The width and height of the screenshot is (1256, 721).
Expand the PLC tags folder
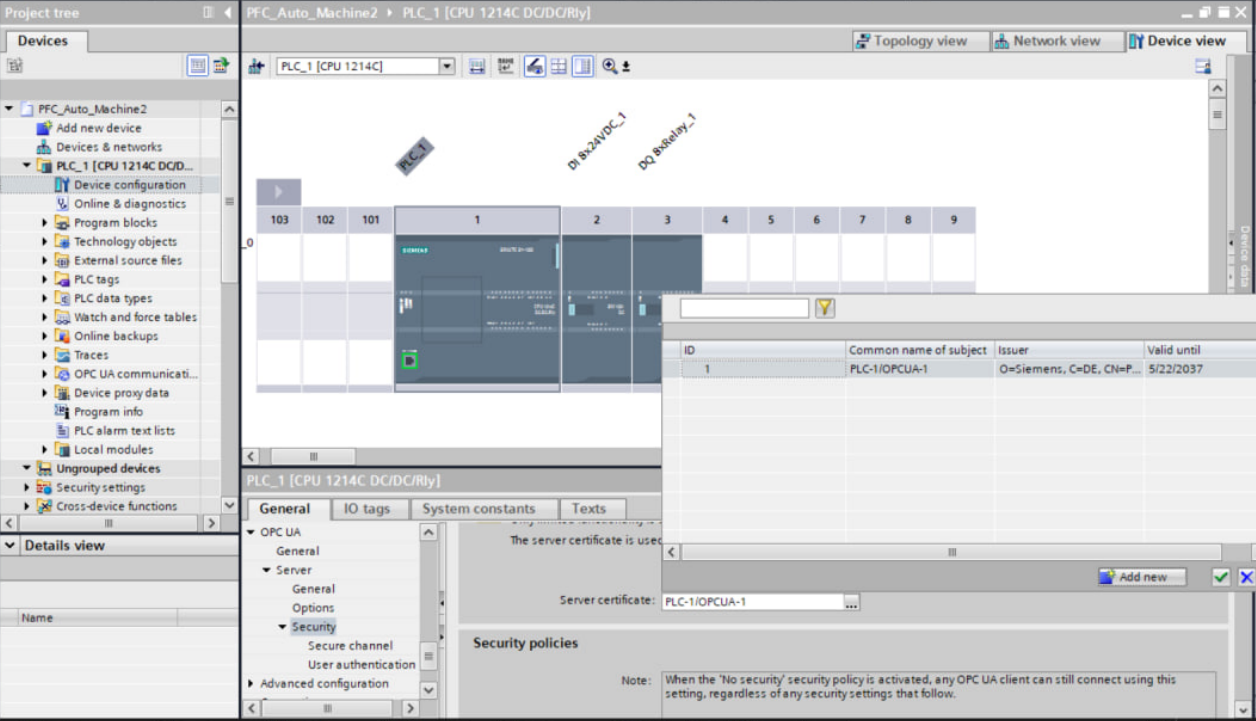(45, 280)
